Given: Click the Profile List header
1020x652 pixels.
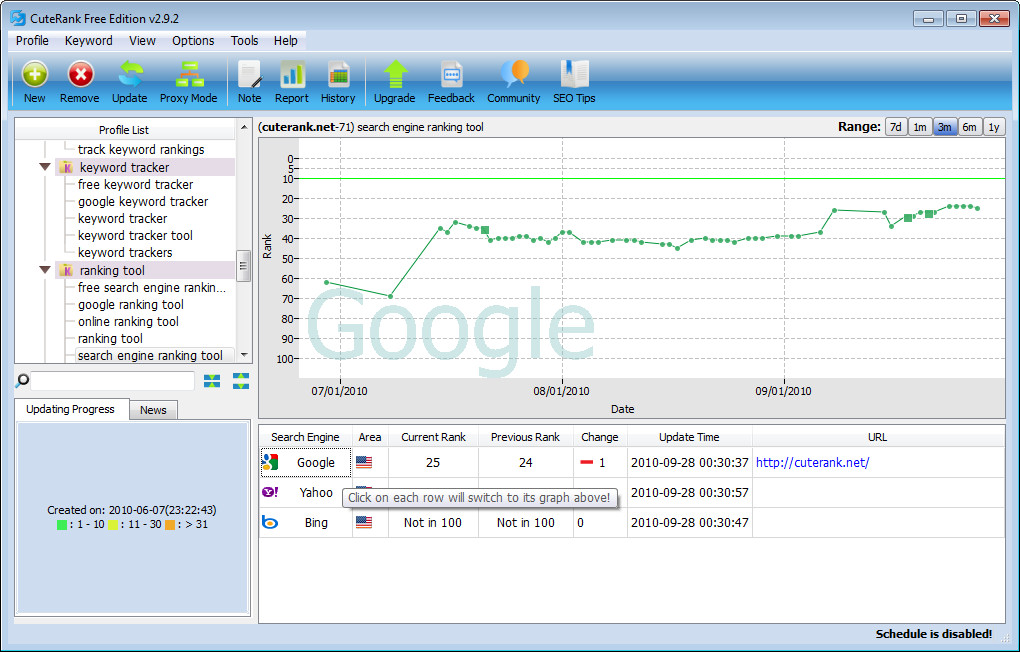Looking at the screenshot, I should 124,129.
